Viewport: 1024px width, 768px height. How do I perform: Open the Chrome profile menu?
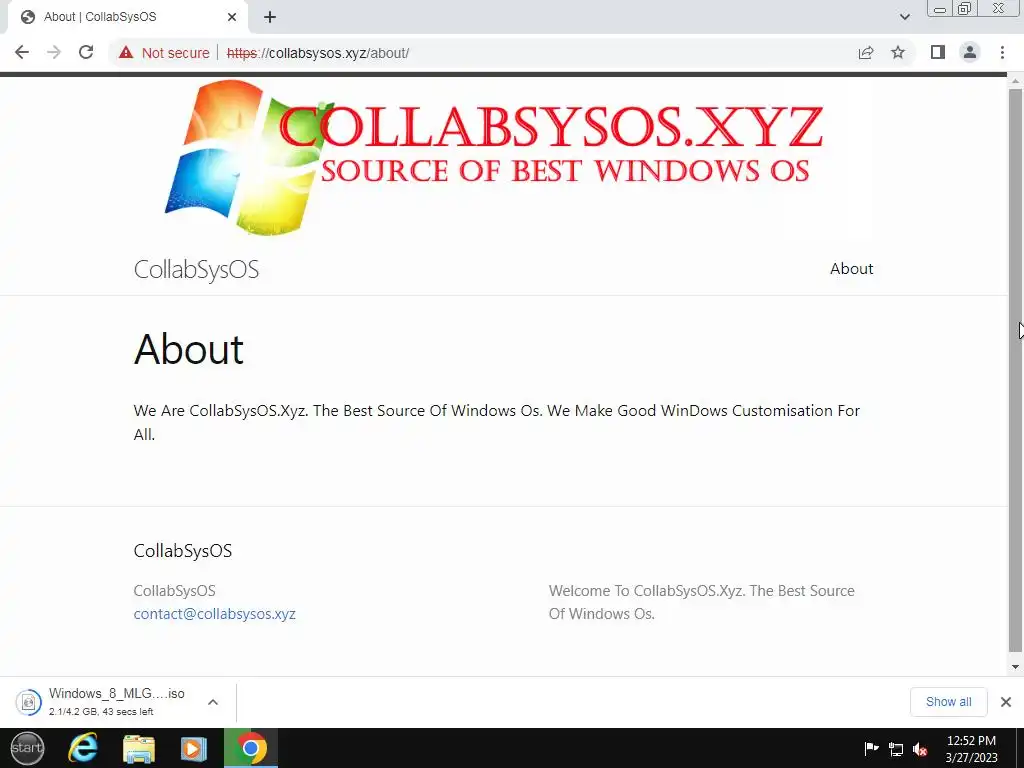[970, 52]
